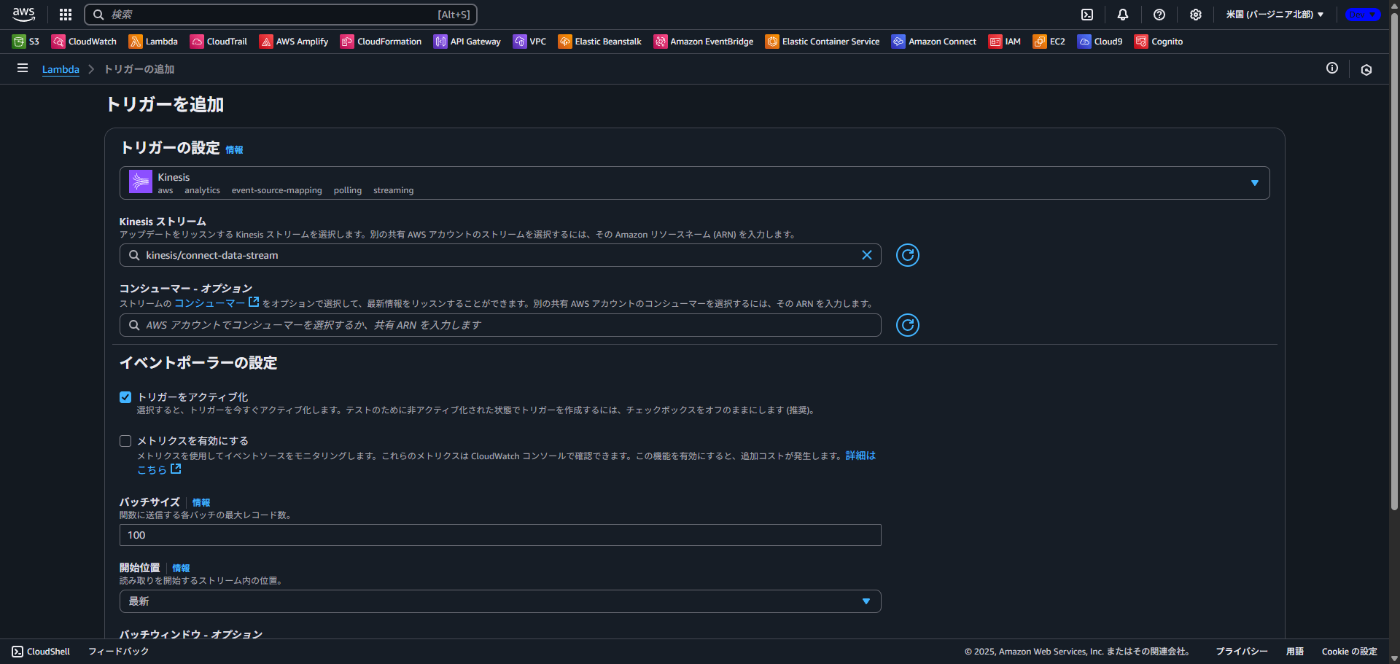
Task: Open Amazon Connect shortcut
Action: pyautogui.click(x=934, y=41)
